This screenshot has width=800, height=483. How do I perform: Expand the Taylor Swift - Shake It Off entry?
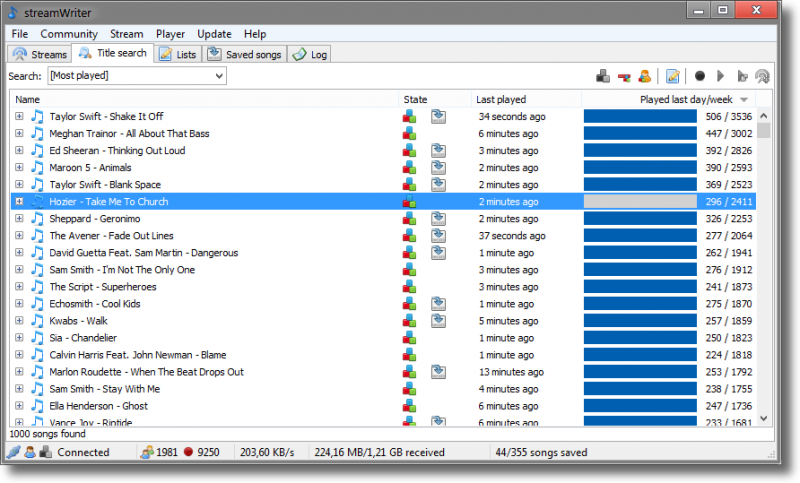pyautogui.click(x=19, y=117)
